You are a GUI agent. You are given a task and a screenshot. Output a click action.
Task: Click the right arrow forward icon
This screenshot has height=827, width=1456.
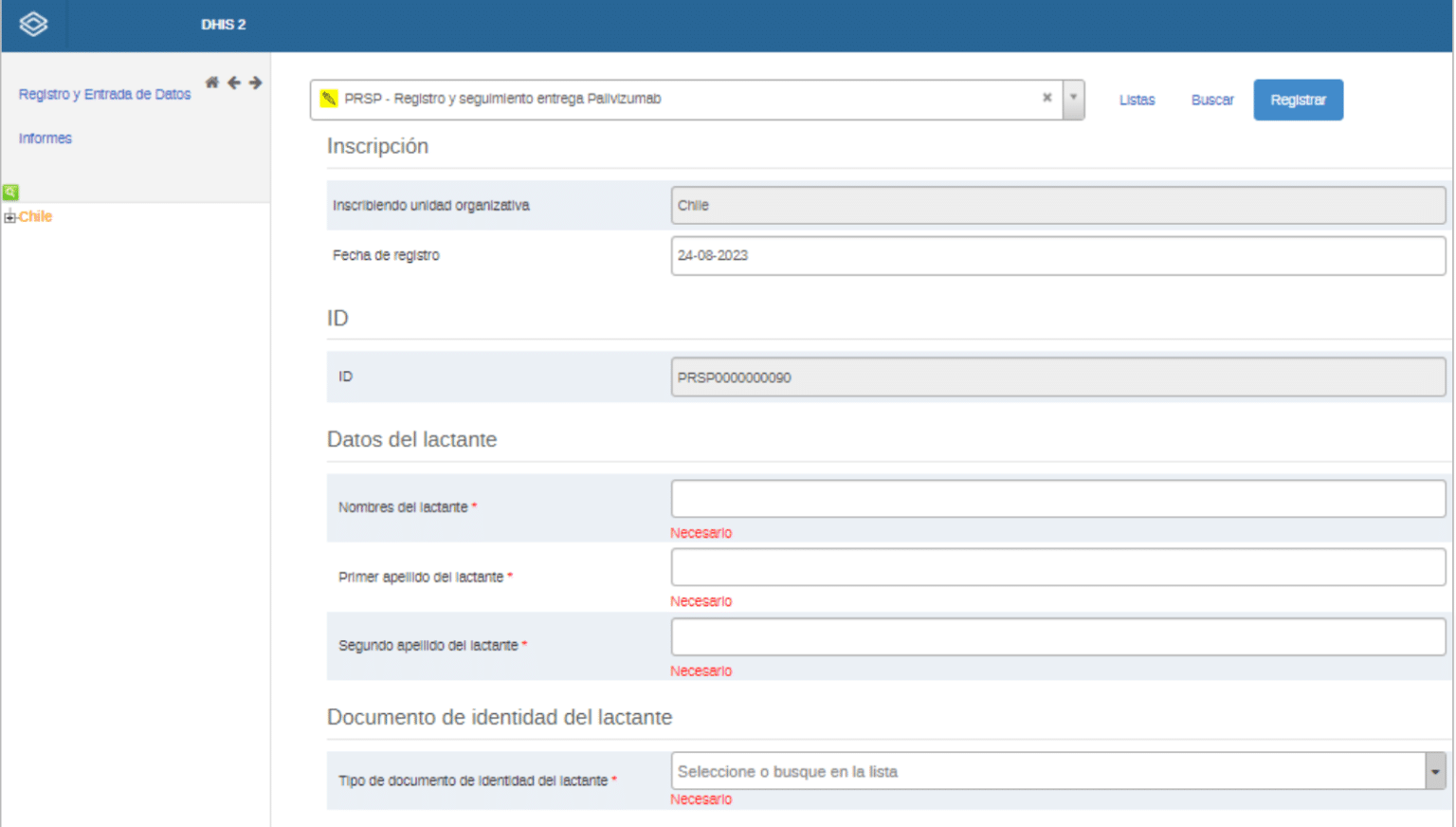(x=255, y=83)
